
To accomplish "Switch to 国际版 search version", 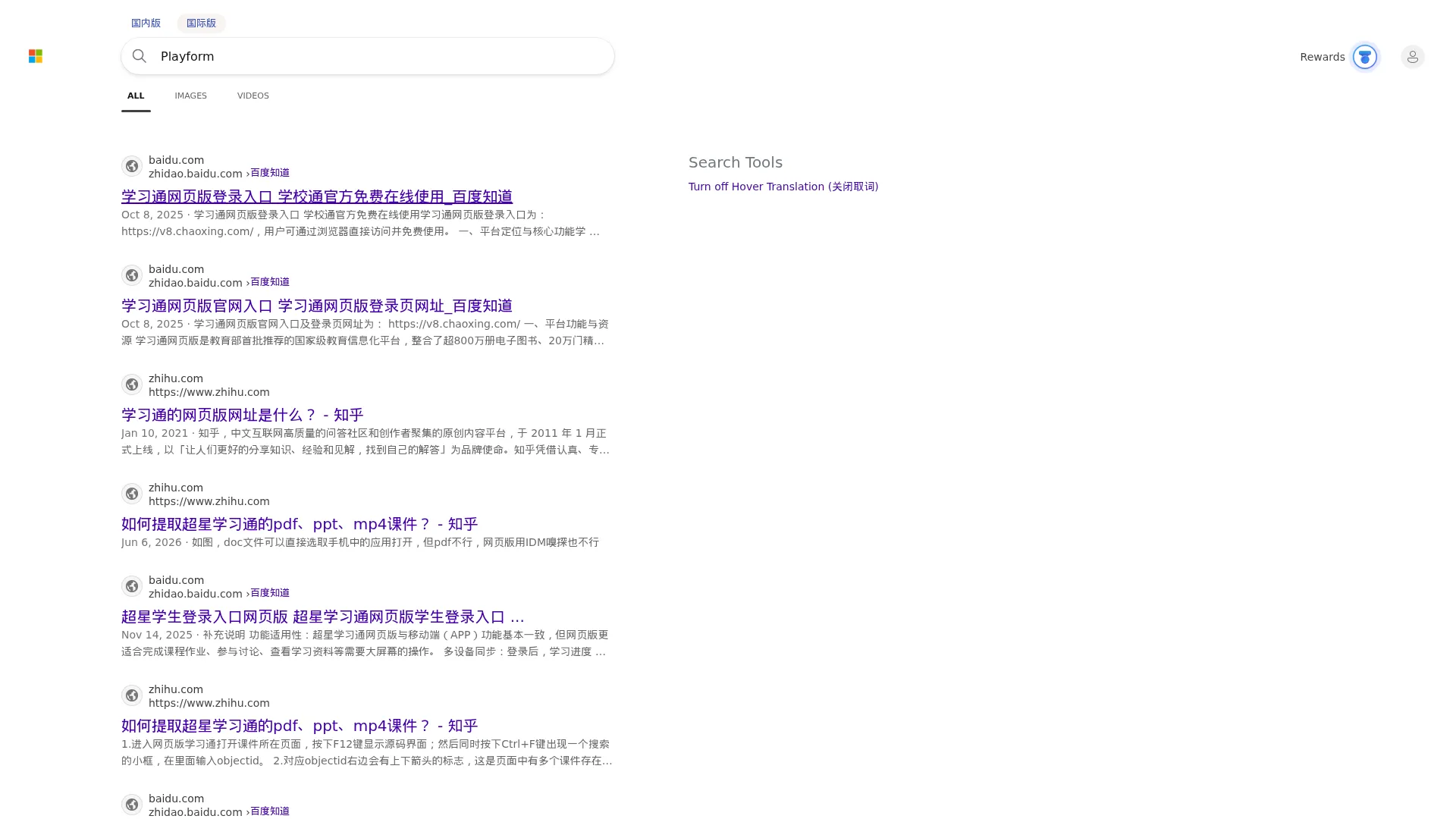I will pyautogui.click(x=201, y=23).
